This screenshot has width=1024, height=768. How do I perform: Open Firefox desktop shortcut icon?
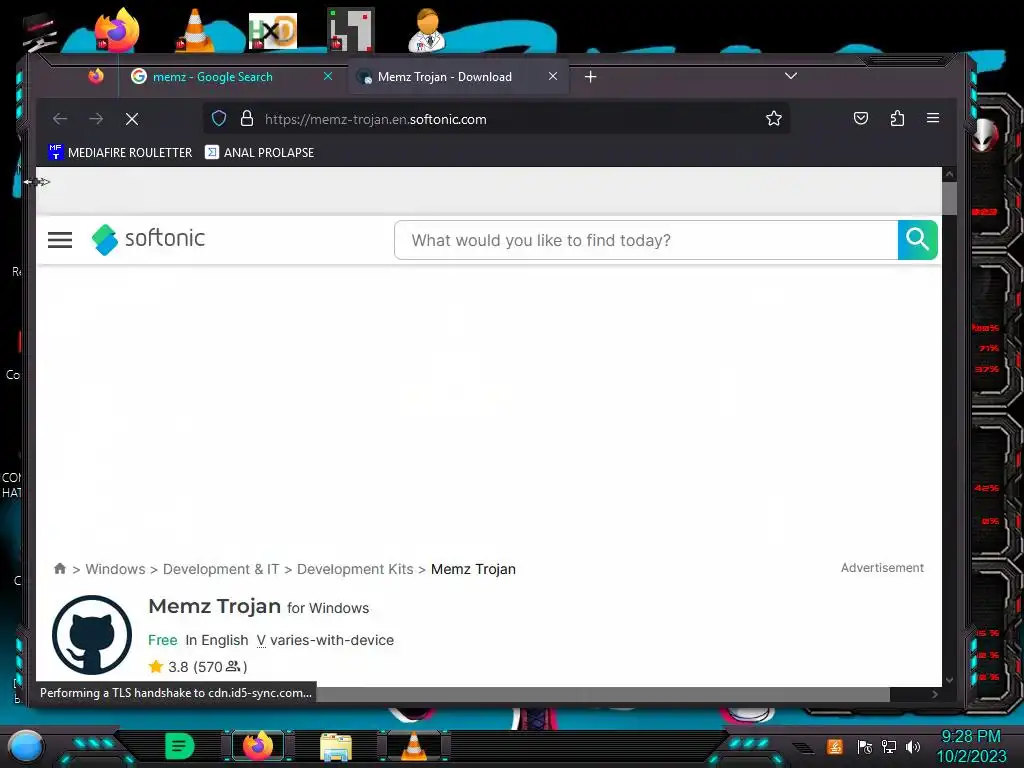pos(116,30)
